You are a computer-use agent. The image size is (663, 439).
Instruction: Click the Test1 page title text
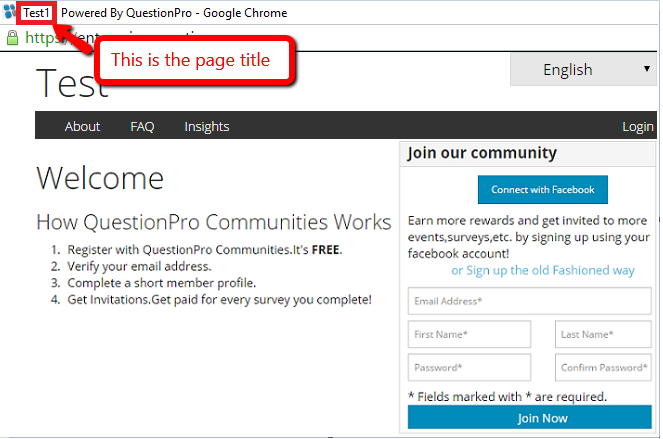[x=36, y=13]
